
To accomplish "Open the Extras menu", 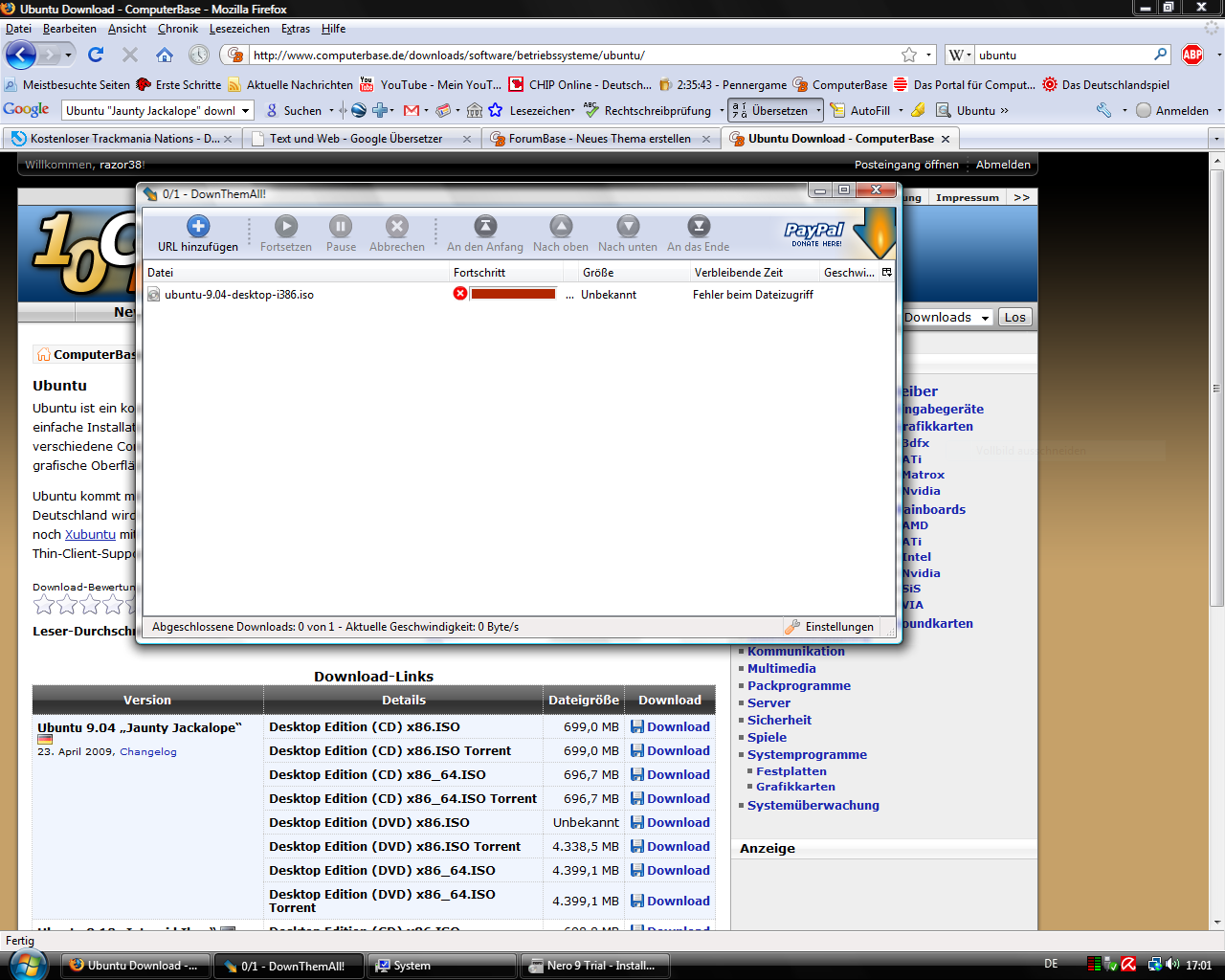I will pyautogui.click(x=296, y=29).
